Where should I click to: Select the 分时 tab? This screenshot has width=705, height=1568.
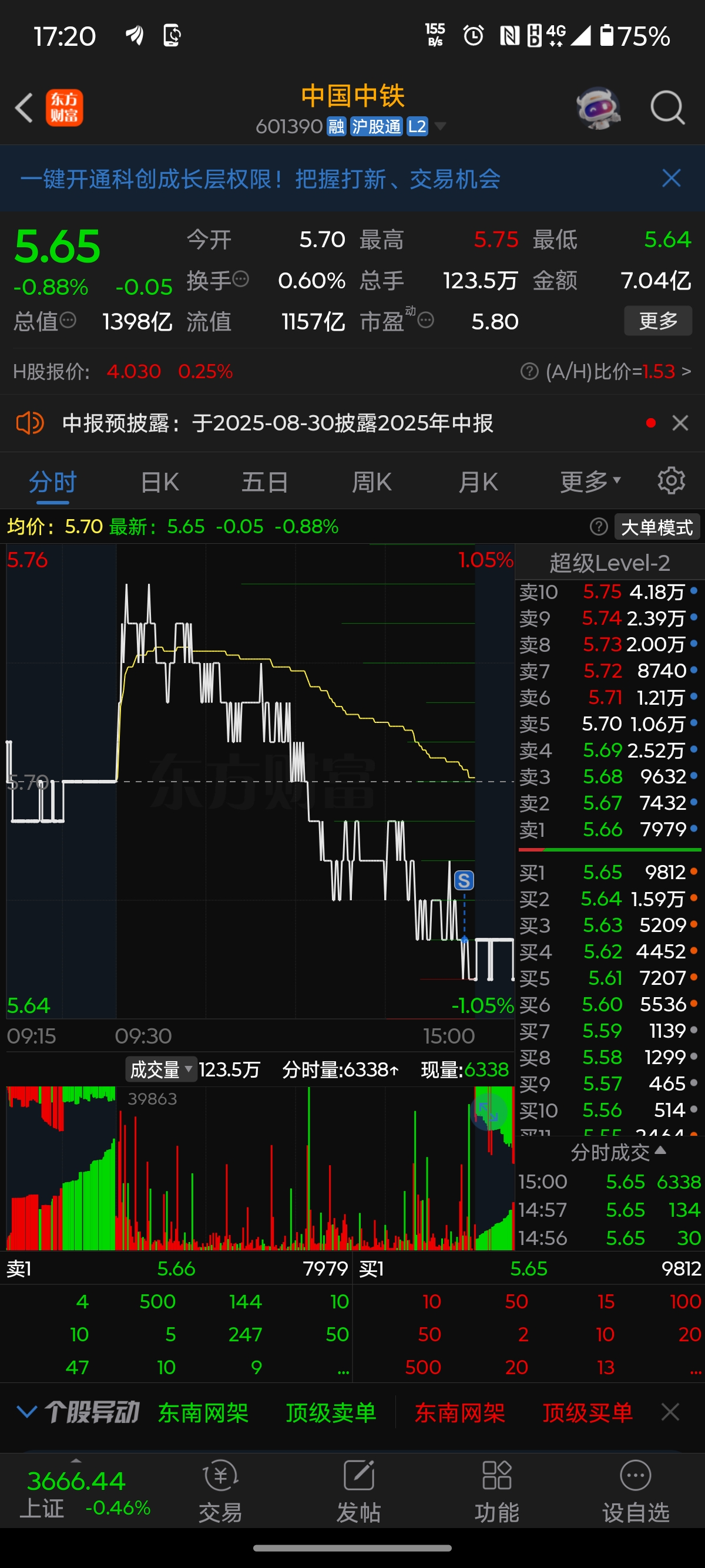53,482
